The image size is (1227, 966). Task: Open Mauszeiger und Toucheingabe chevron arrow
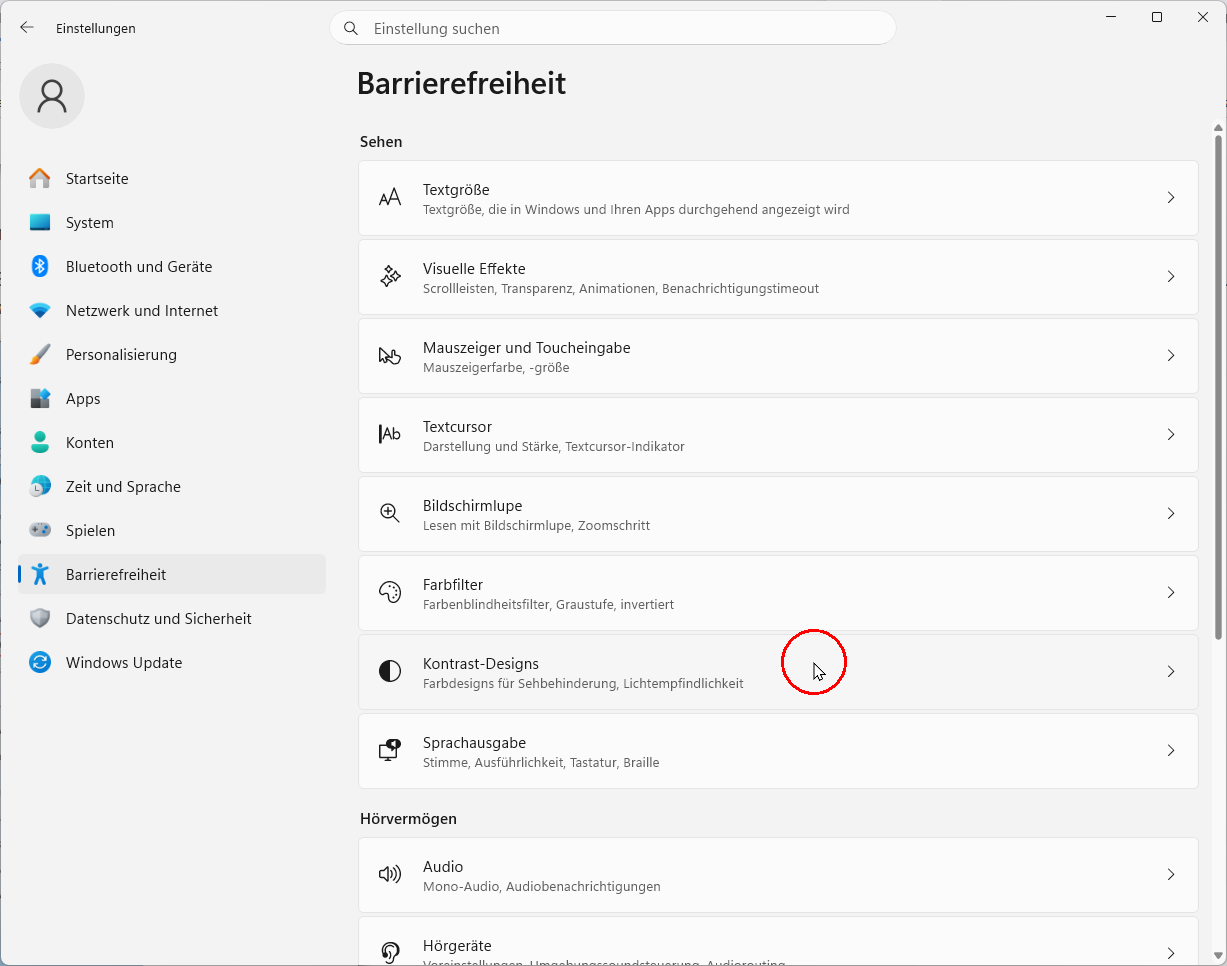pos(1171,356)
